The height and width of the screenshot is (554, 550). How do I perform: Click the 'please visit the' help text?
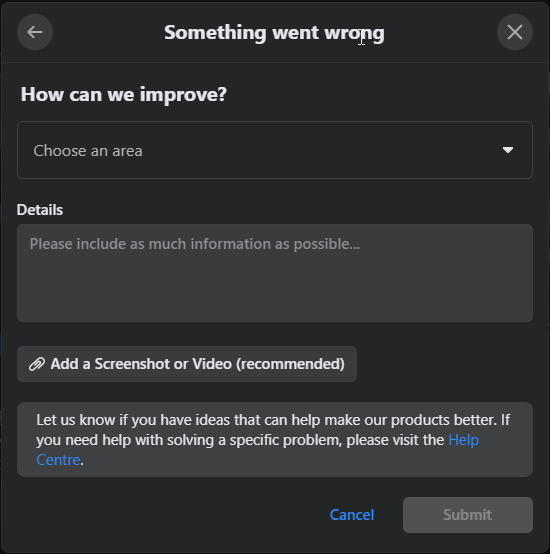[x=395, y=440]
